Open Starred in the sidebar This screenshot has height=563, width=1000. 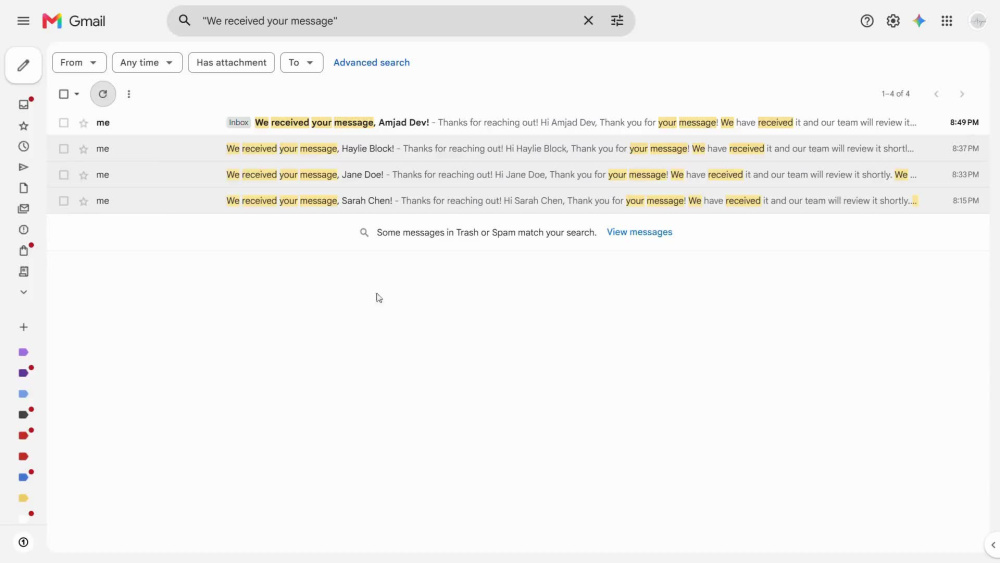pyautogui.click(x=24, y=126)
